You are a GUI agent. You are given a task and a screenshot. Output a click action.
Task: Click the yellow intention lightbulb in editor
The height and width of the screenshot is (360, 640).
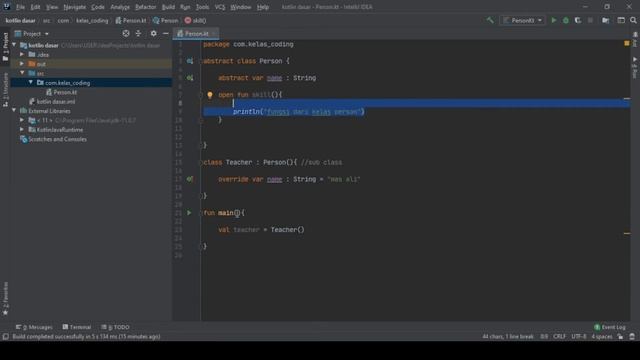point(210,95)
